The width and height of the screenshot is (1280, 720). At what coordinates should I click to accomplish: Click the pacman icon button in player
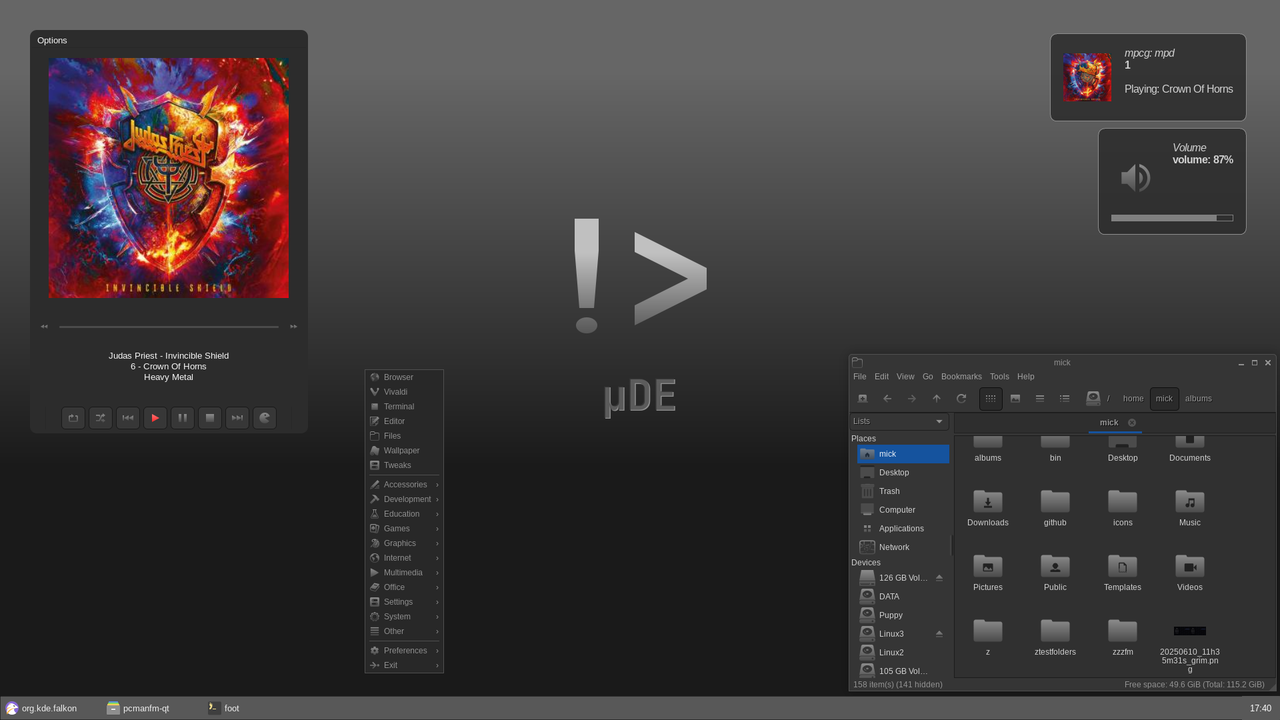coord(264,418)
